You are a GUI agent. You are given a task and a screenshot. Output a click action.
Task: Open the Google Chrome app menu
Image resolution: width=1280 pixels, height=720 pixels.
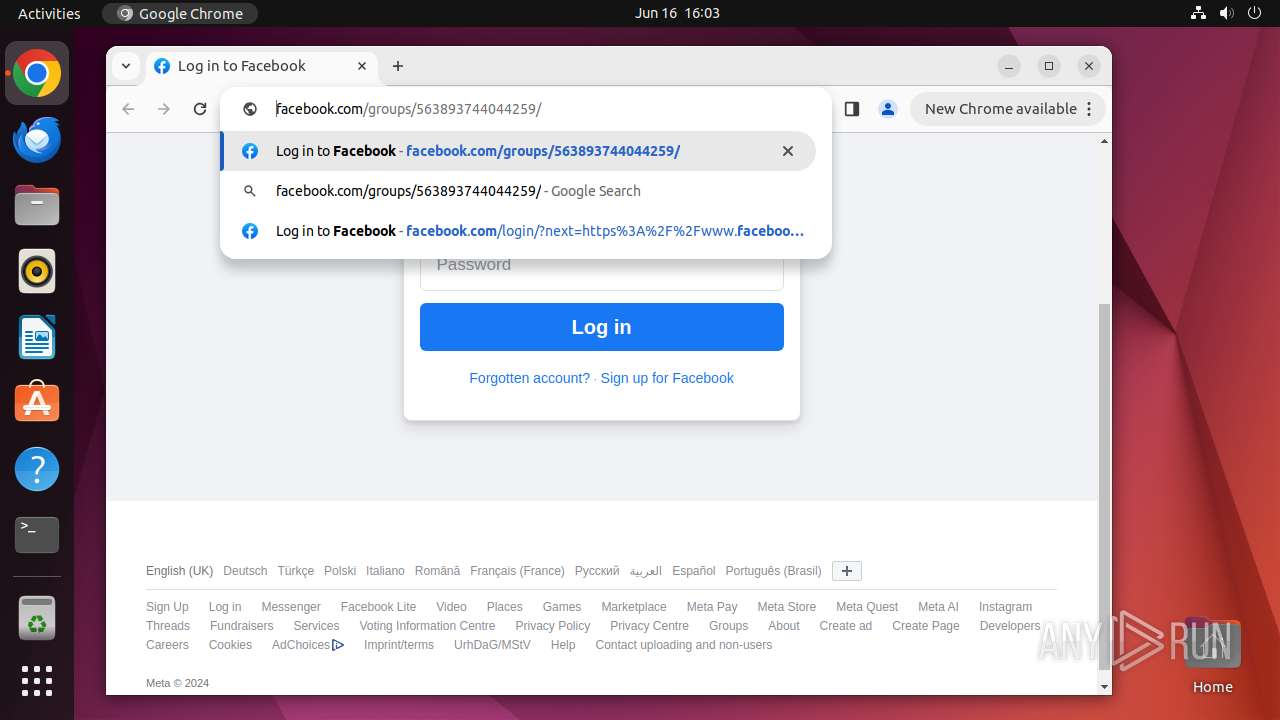[180, 13]
